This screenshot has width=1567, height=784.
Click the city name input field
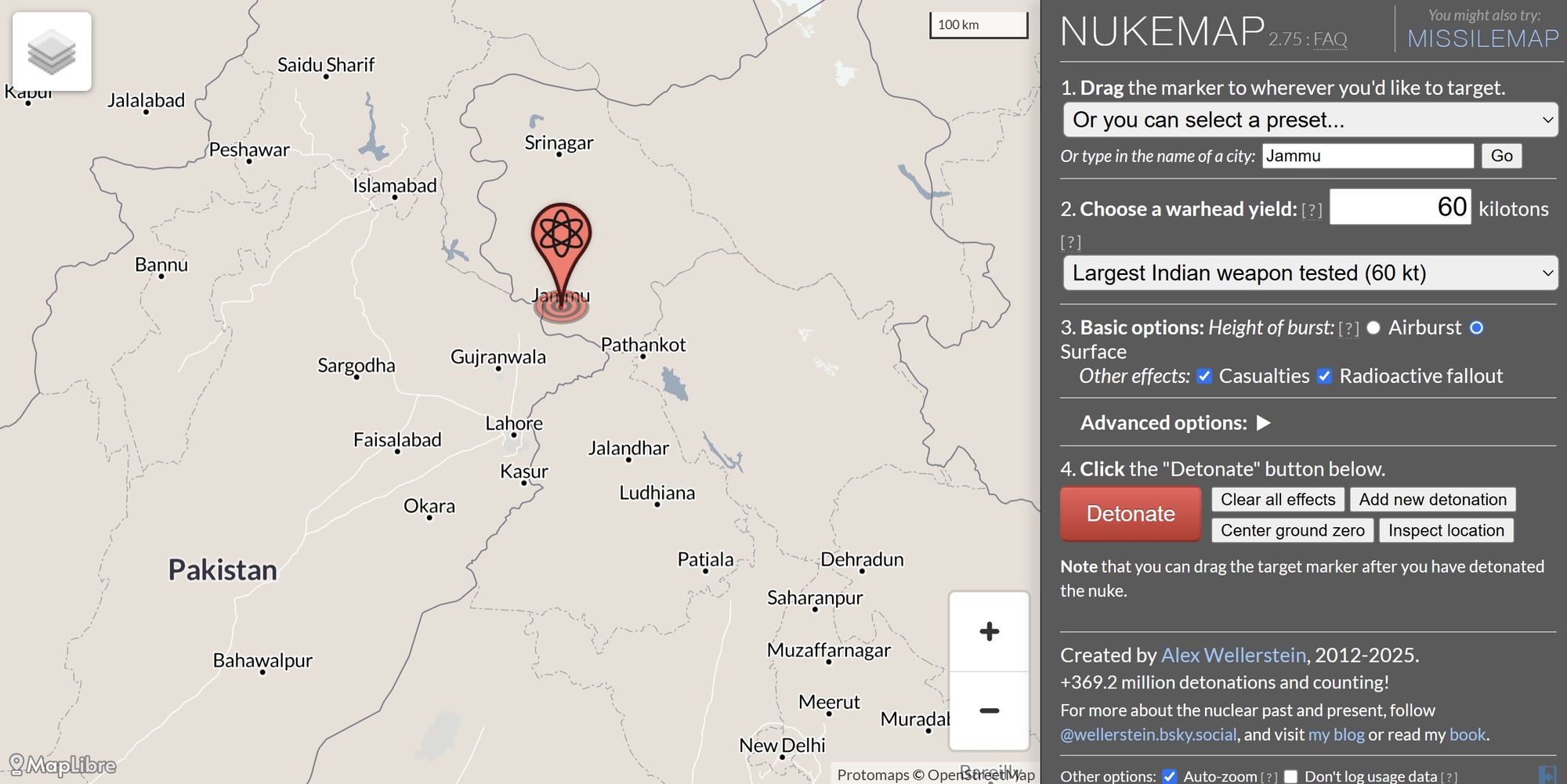coord(1367,156)
